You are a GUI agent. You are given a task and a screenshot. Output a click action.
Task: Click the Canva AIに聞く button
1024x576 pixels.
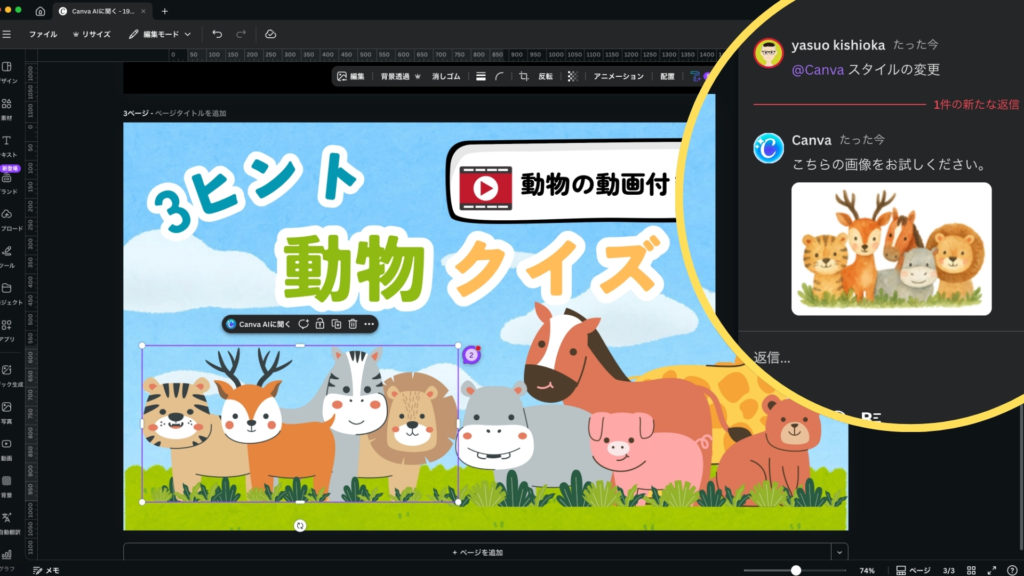click(258, 324)
